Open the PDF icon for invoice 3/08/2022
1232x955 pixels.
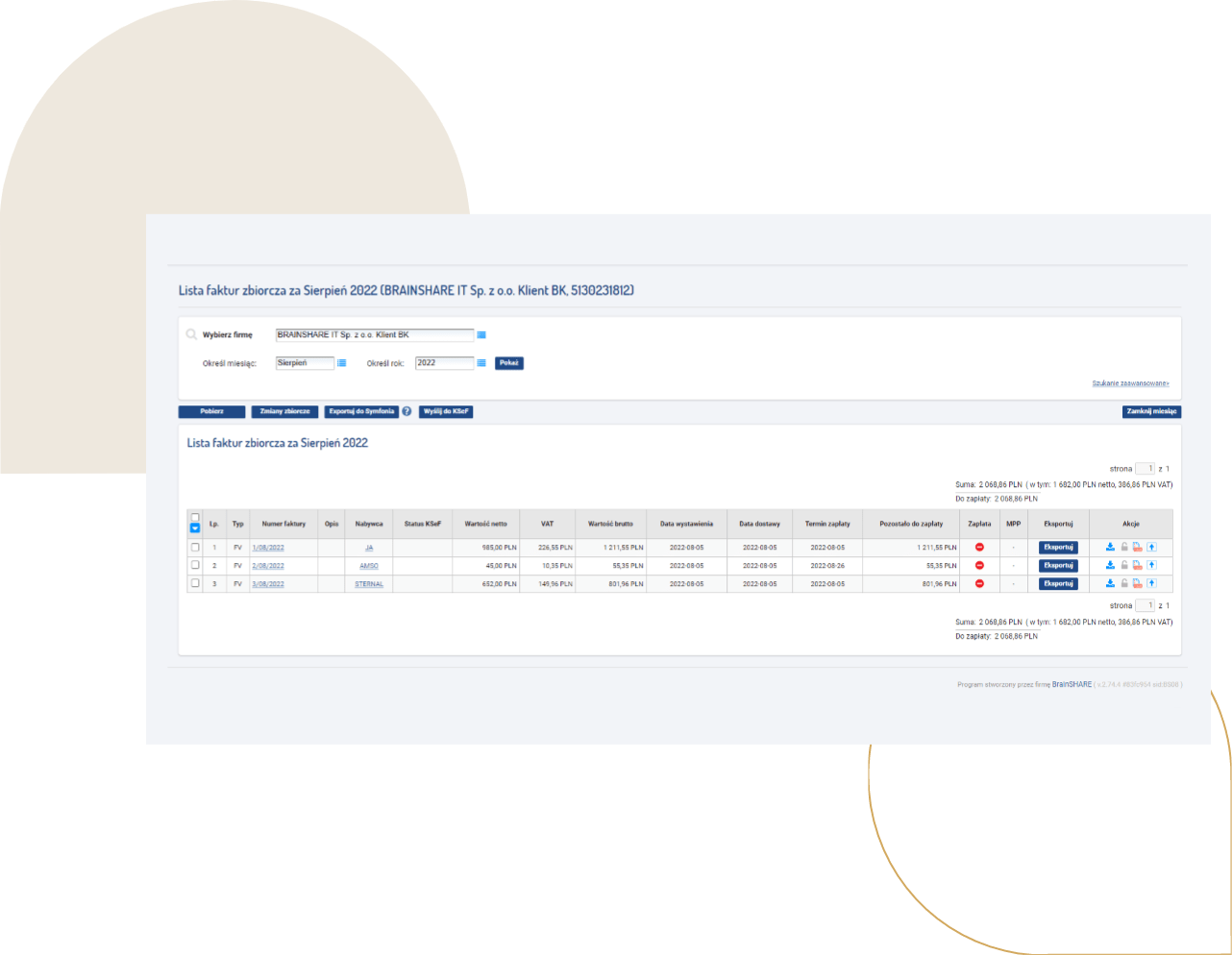click(1138, 583)
